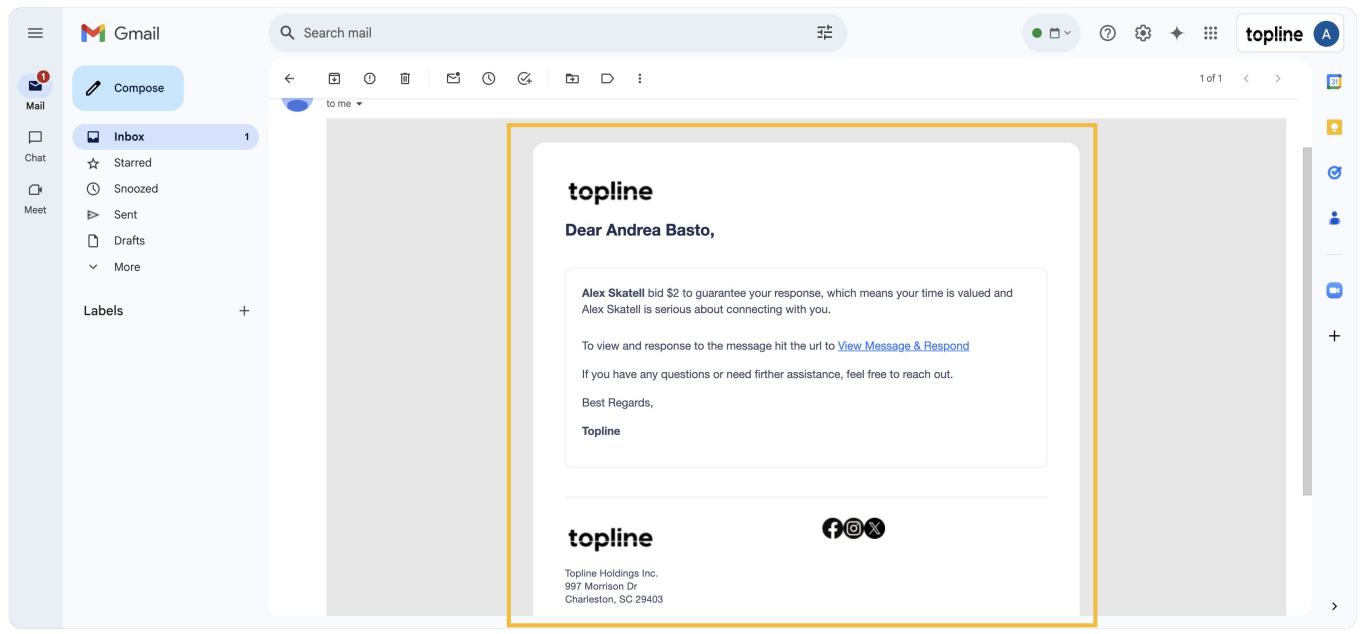This screenshot has width=1366, height=634.
Task: Open the Gemini sparkle icon
Action: coord(1177,33)
